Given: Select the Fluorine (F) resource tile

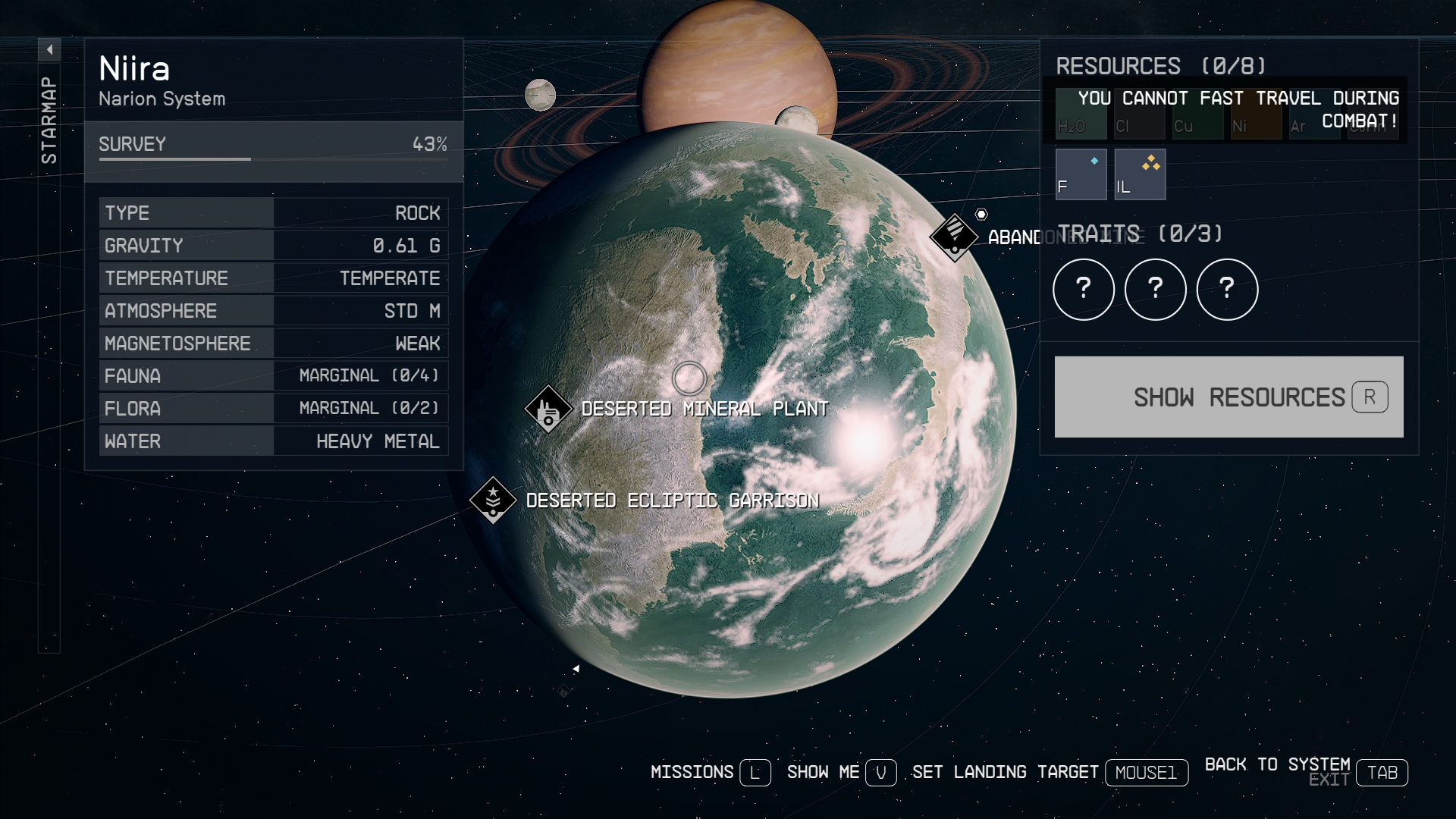Looking at the screenshot, I should click(x=1081, y=174).
